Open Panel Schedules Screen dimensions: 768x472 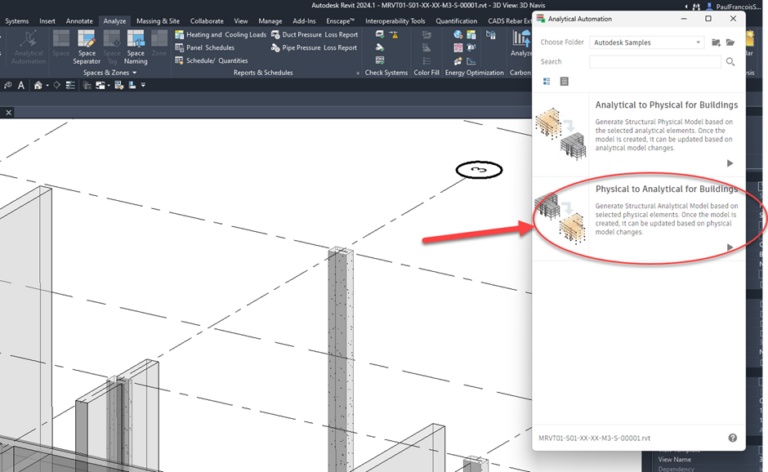pos(205,47)
